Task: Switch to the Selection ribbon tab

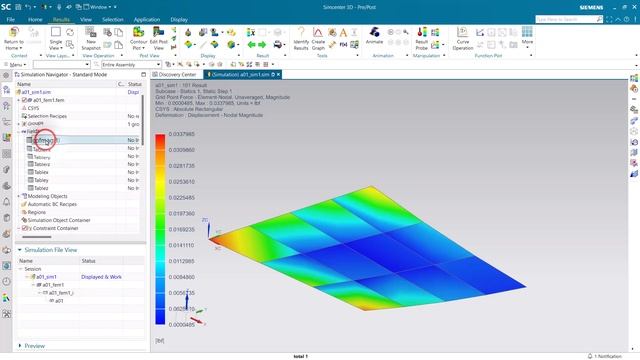Action: click(x=113, y=20)
